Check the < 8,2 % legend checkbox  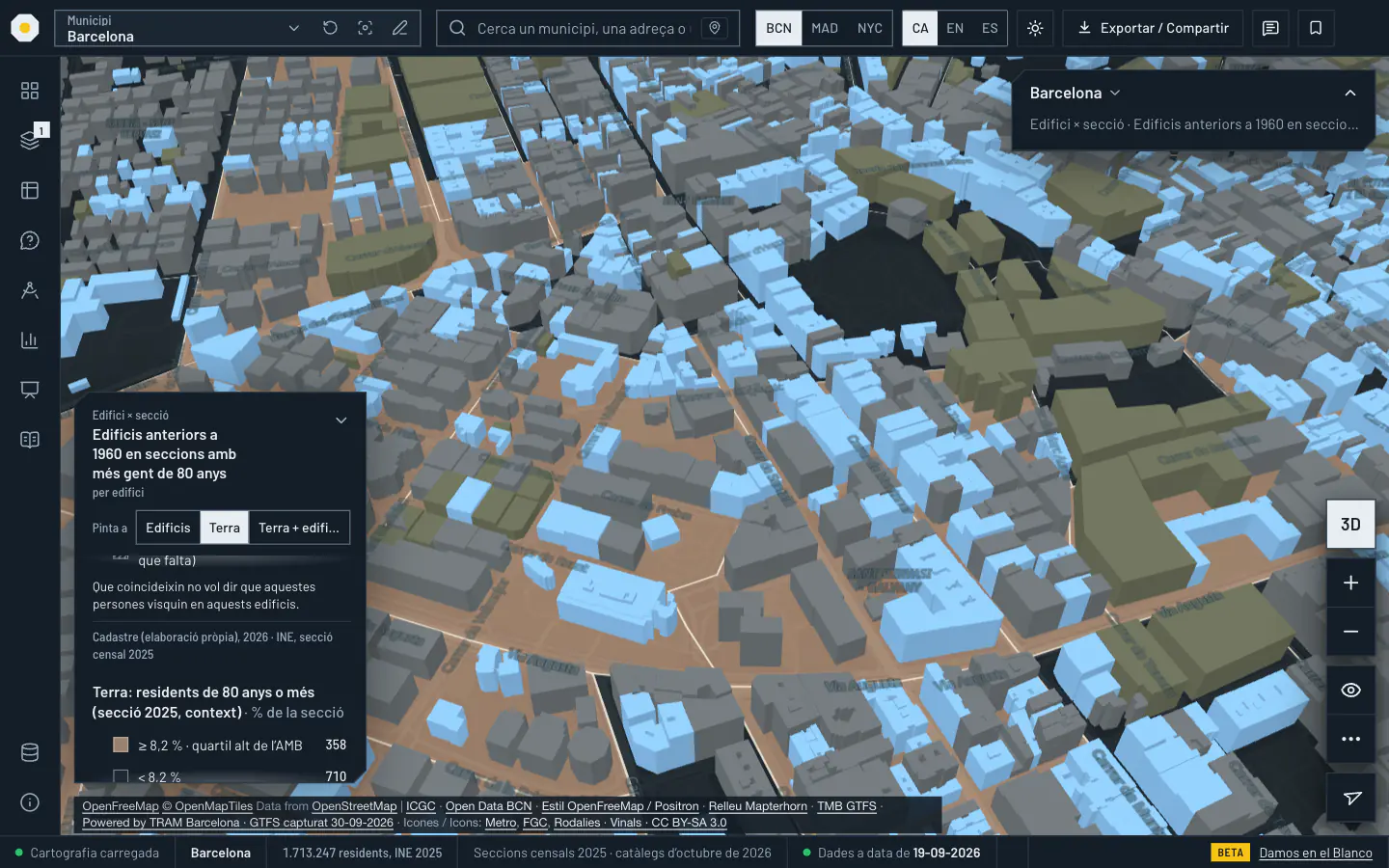(121, 776)
